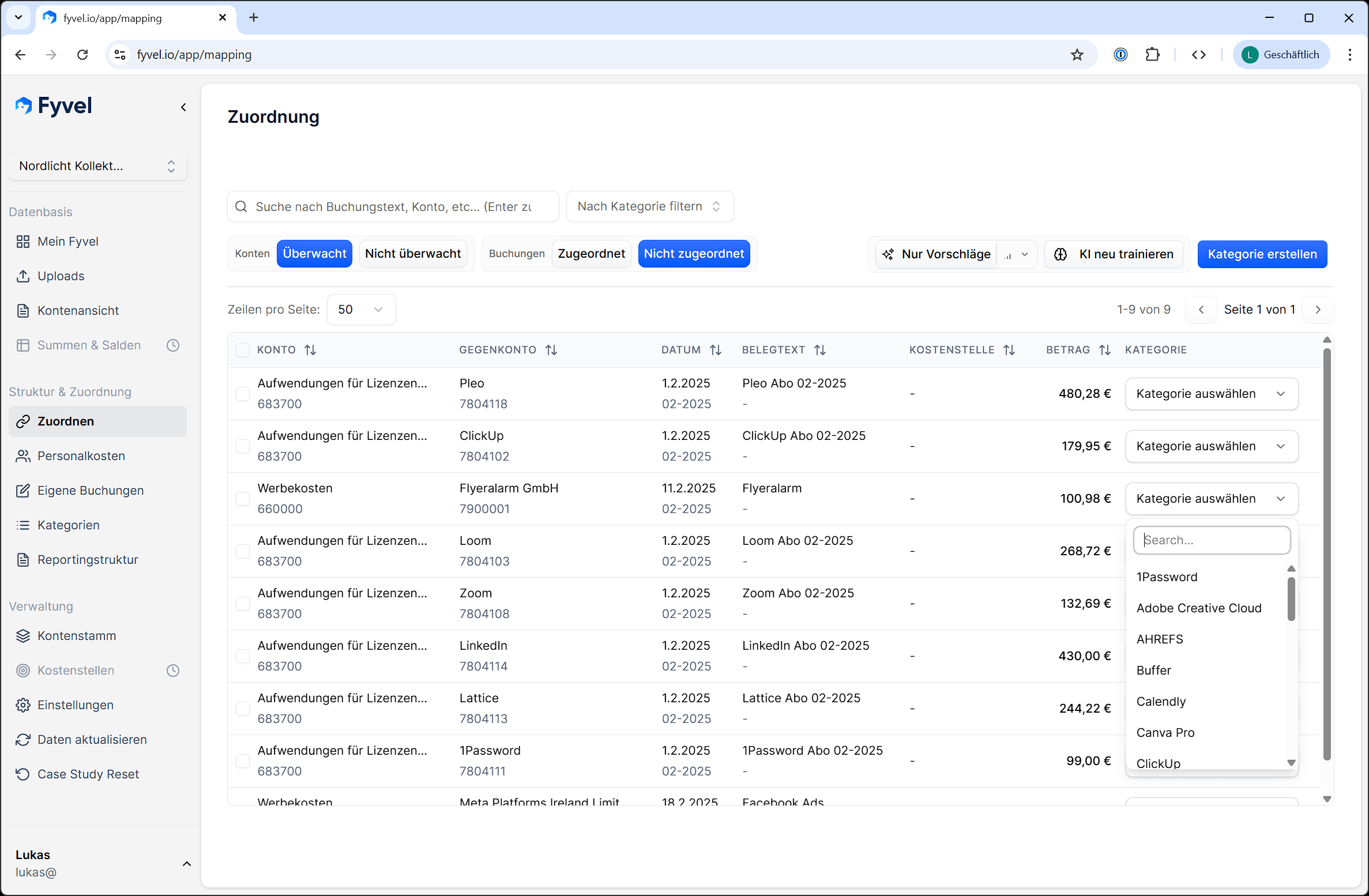1369x896 pixels.
Task: Go to Uploads page
Action: tap(61, 276)
